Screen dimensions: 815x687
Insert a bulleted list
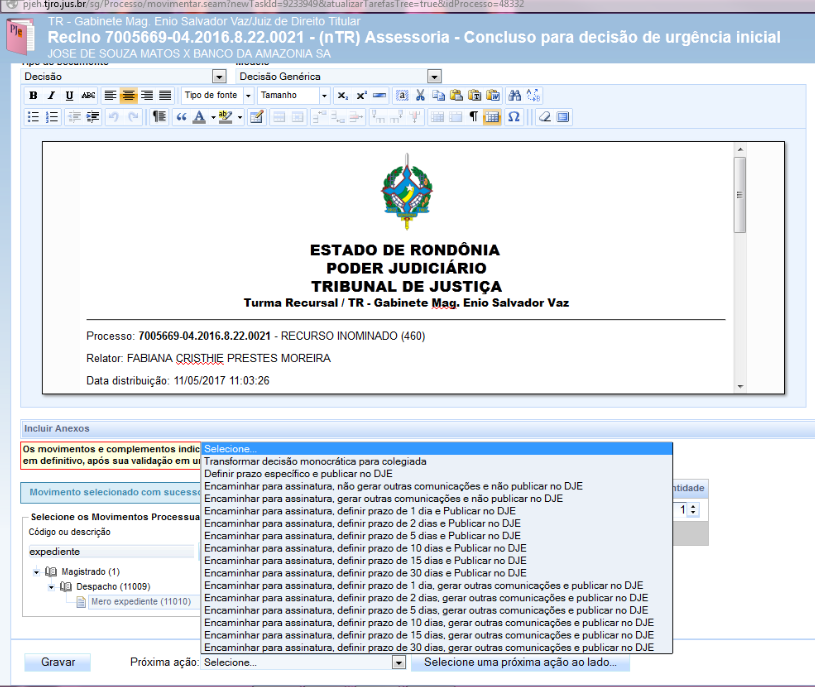pyautogui.click(x=33, y=117)
